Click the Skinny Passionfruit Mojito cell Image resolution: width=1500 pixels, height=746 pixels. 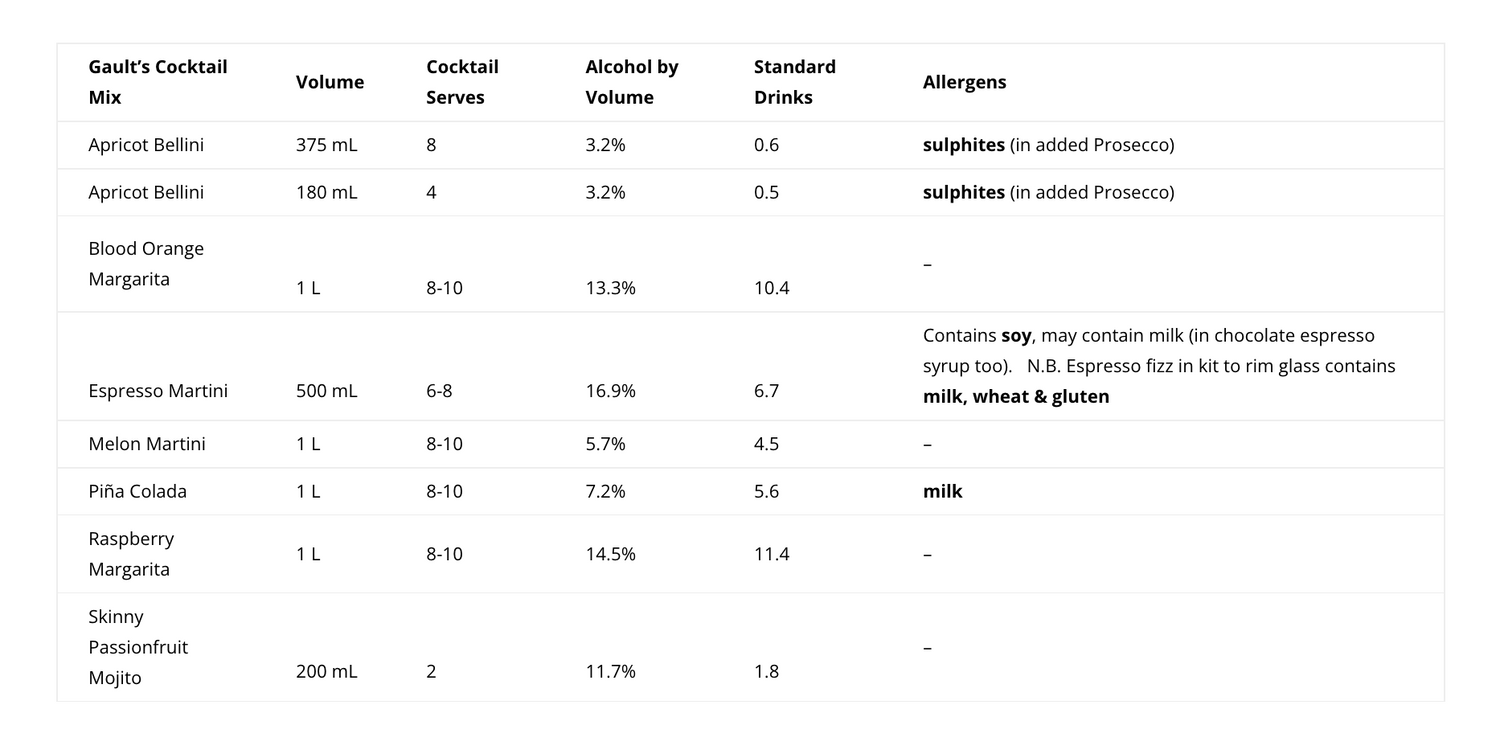(x=138, y=647)
